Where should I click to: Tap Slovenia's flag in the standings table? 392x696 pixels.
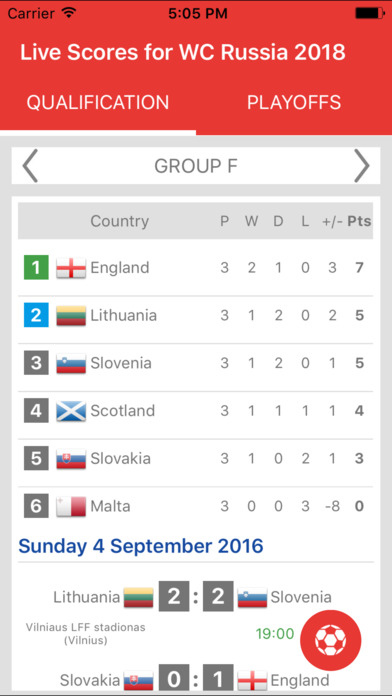click(71, 363)
